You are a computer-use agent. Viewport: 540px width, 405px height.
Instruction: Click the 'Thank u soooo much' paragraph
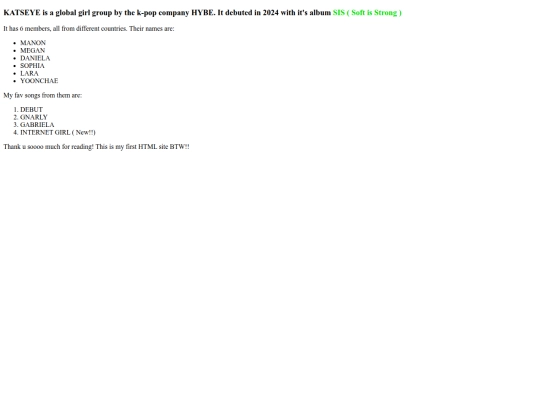96,147
